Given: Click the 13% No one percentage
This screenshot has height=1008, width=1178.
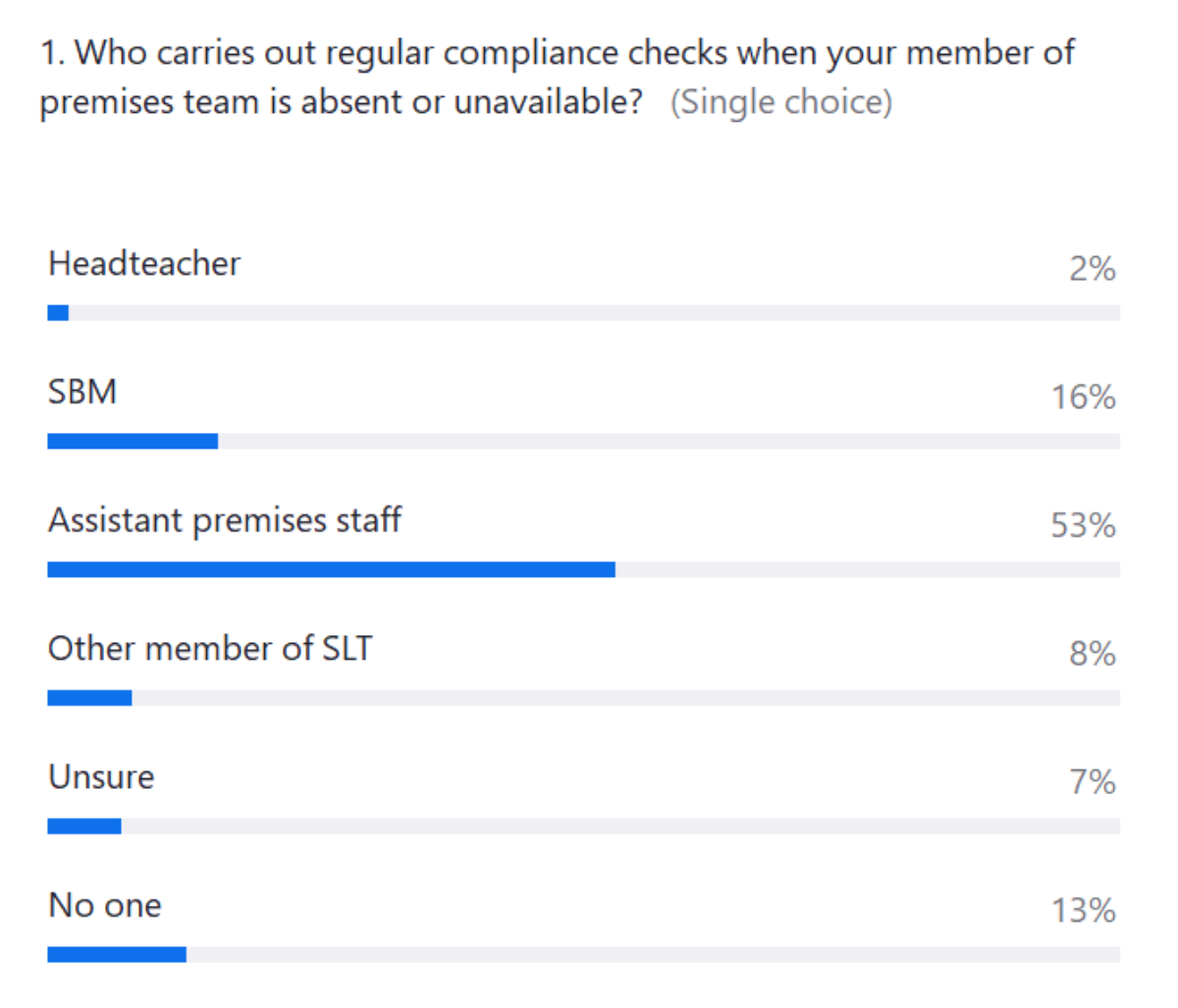Looking at the screenshot, I should click(x=1083, y=911).
